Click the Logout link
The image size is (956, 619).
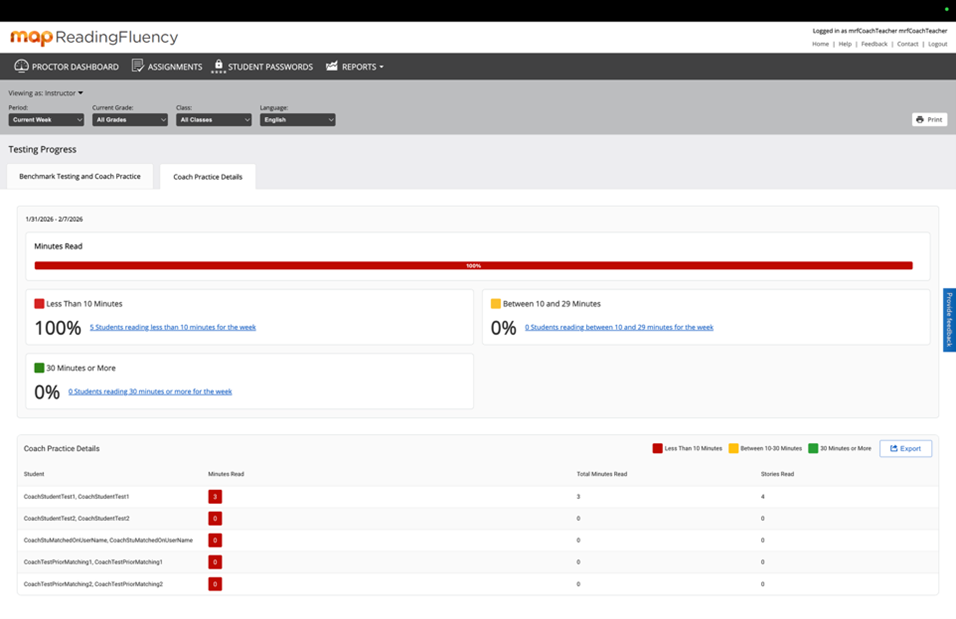click(x=937, y=44)
